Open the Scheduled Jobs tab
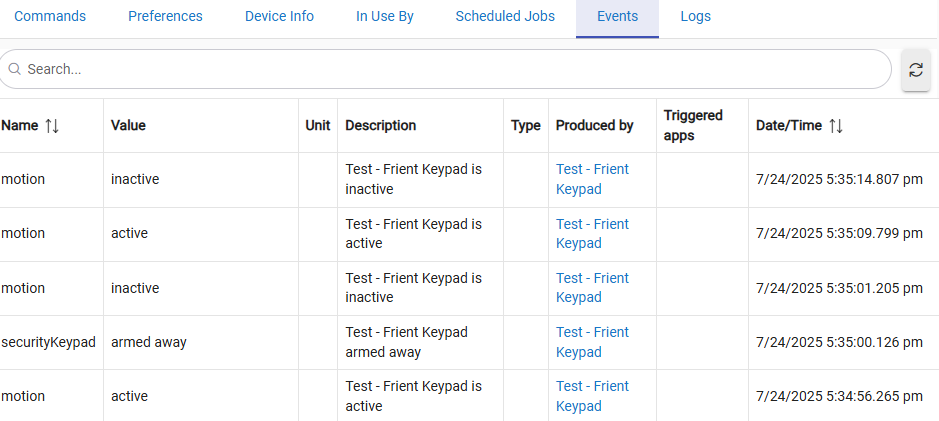Screen dimensions: 939x421 (x=505, y=16)
